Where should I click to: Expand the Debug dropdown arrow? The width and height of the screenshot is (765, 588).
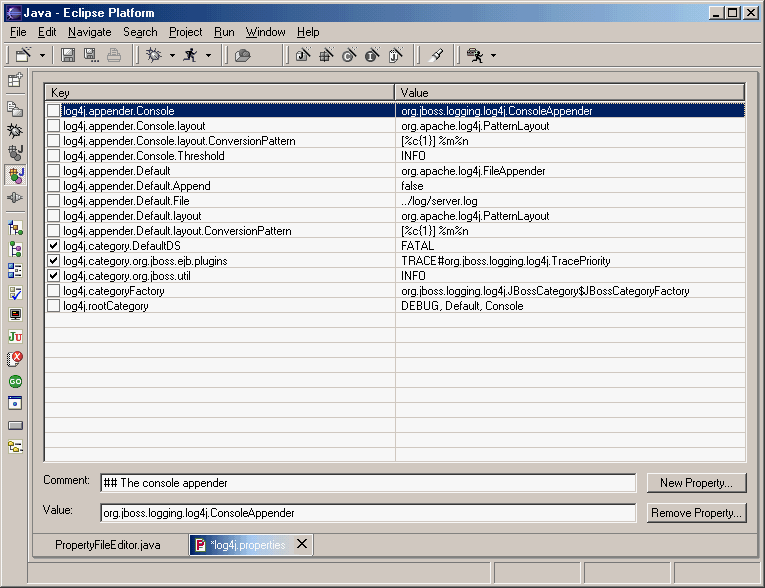172,56
